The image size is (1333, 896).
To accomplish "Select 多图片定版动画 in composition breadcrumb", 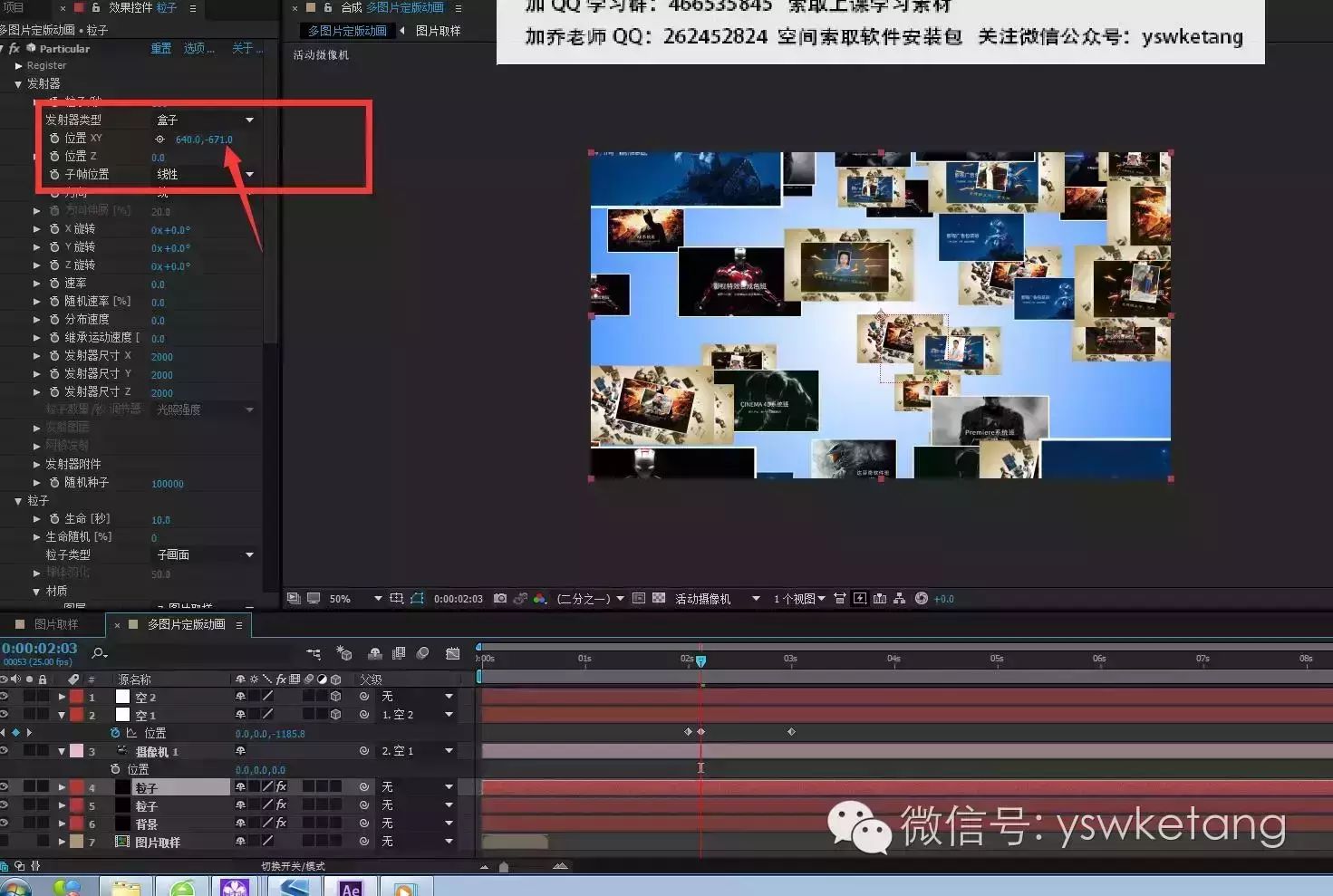I will (x=347, y=31).
